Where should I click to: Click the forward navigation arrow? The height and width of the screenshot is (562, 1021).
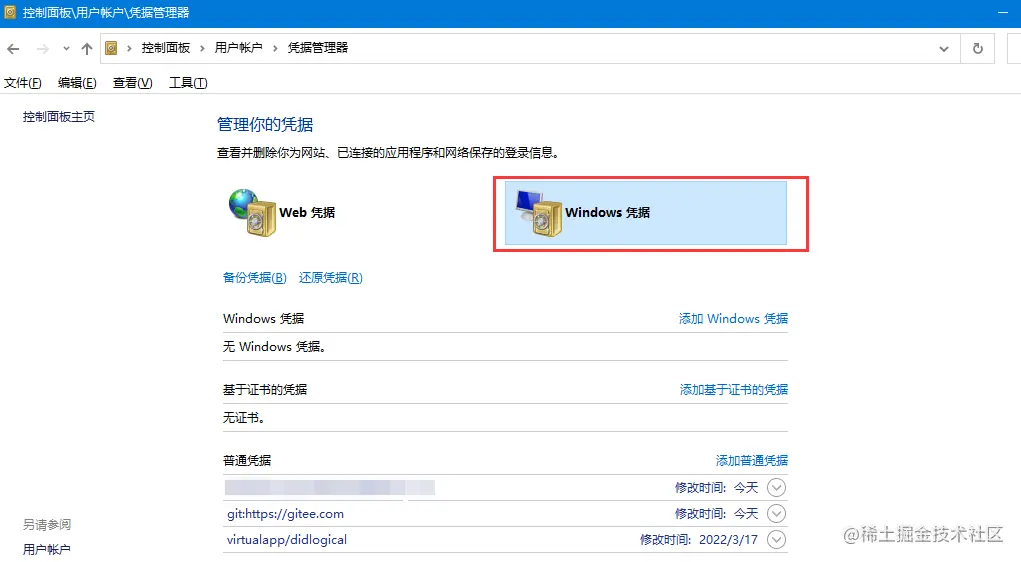43,49
